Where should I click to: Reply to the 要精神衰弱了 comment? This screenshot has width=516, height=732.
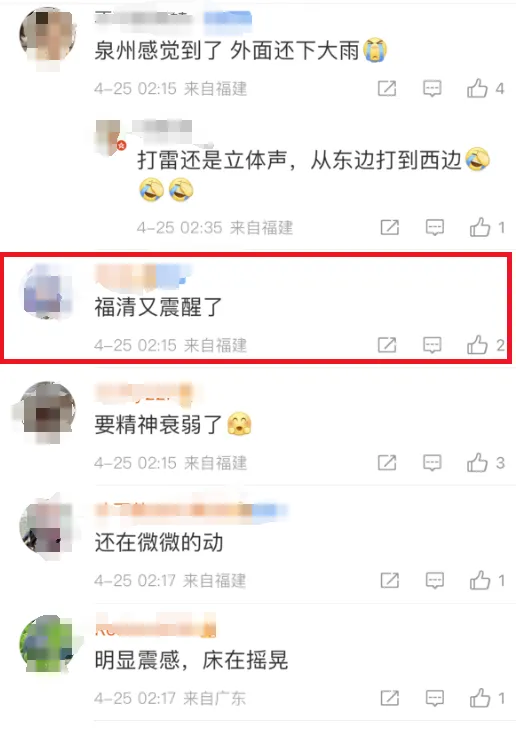pyautogui.click(x=432, y=463)
